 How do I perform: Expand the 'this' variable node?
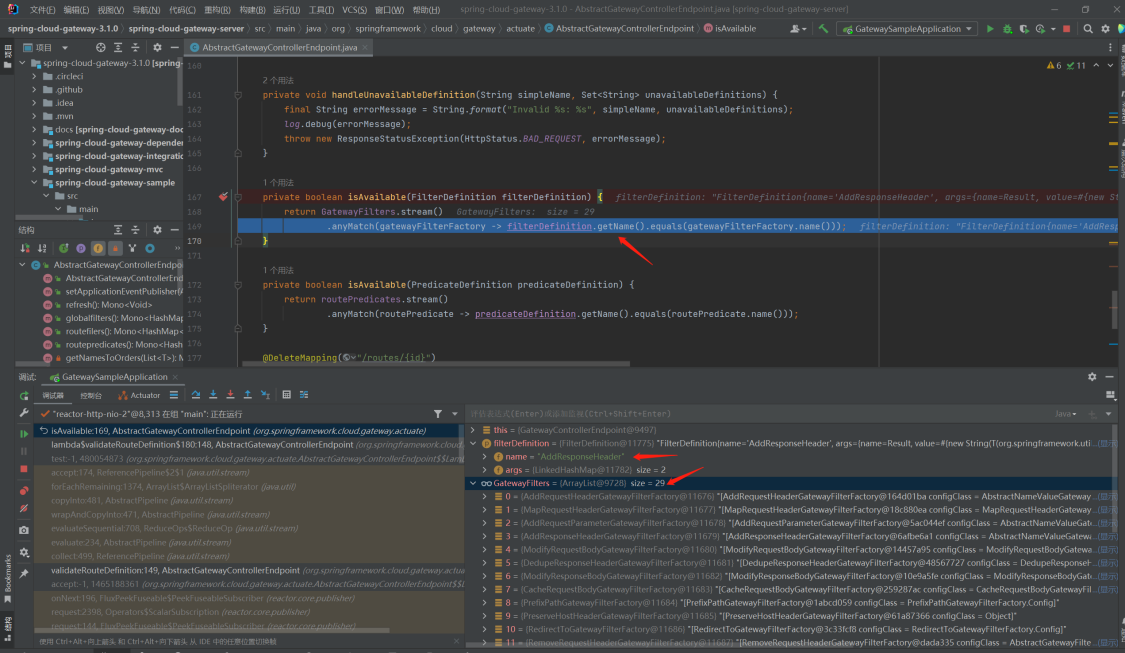[473, 430]
